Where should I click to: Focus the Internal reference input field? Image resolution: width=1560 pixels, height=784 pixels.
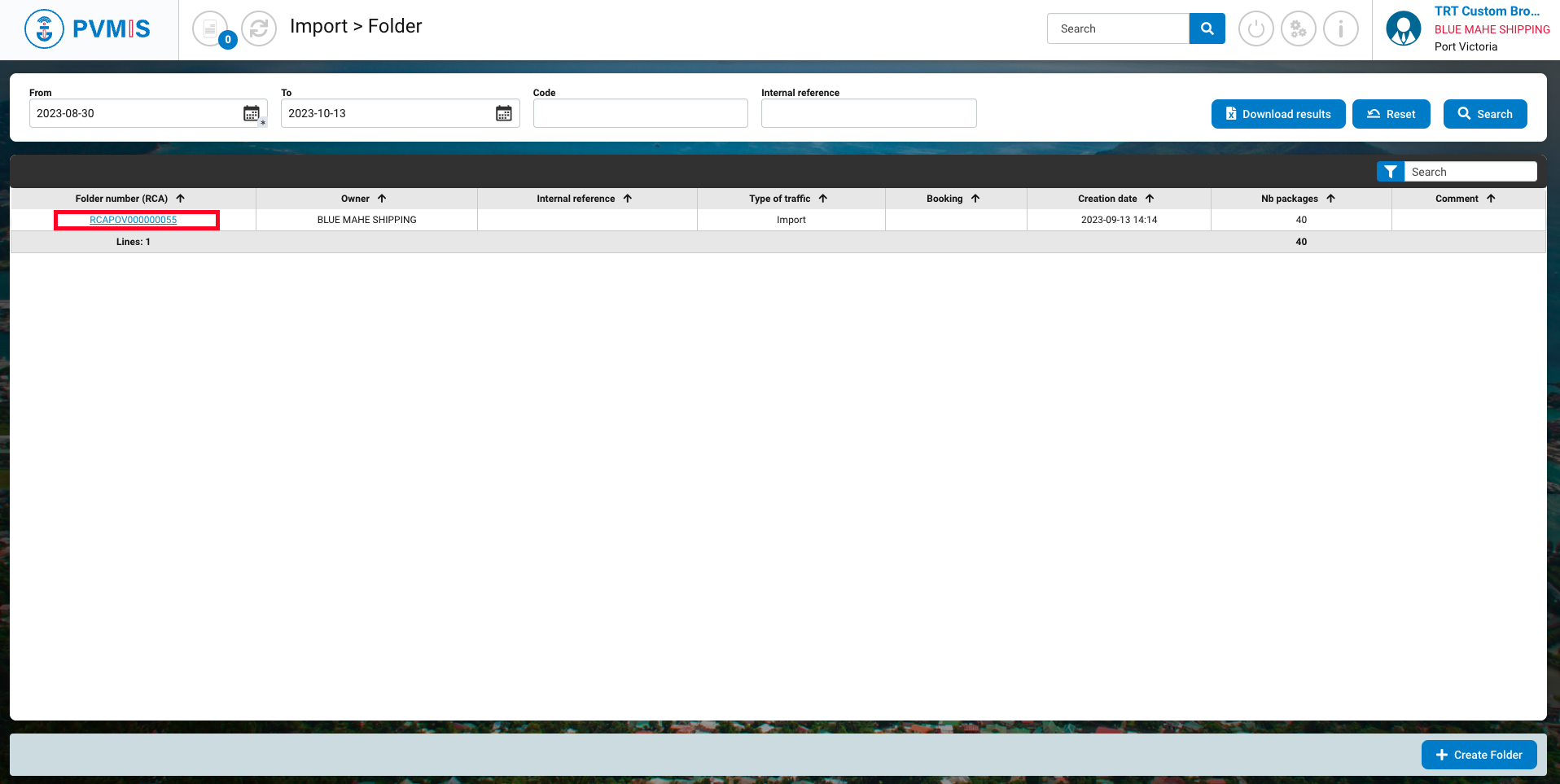868,113
